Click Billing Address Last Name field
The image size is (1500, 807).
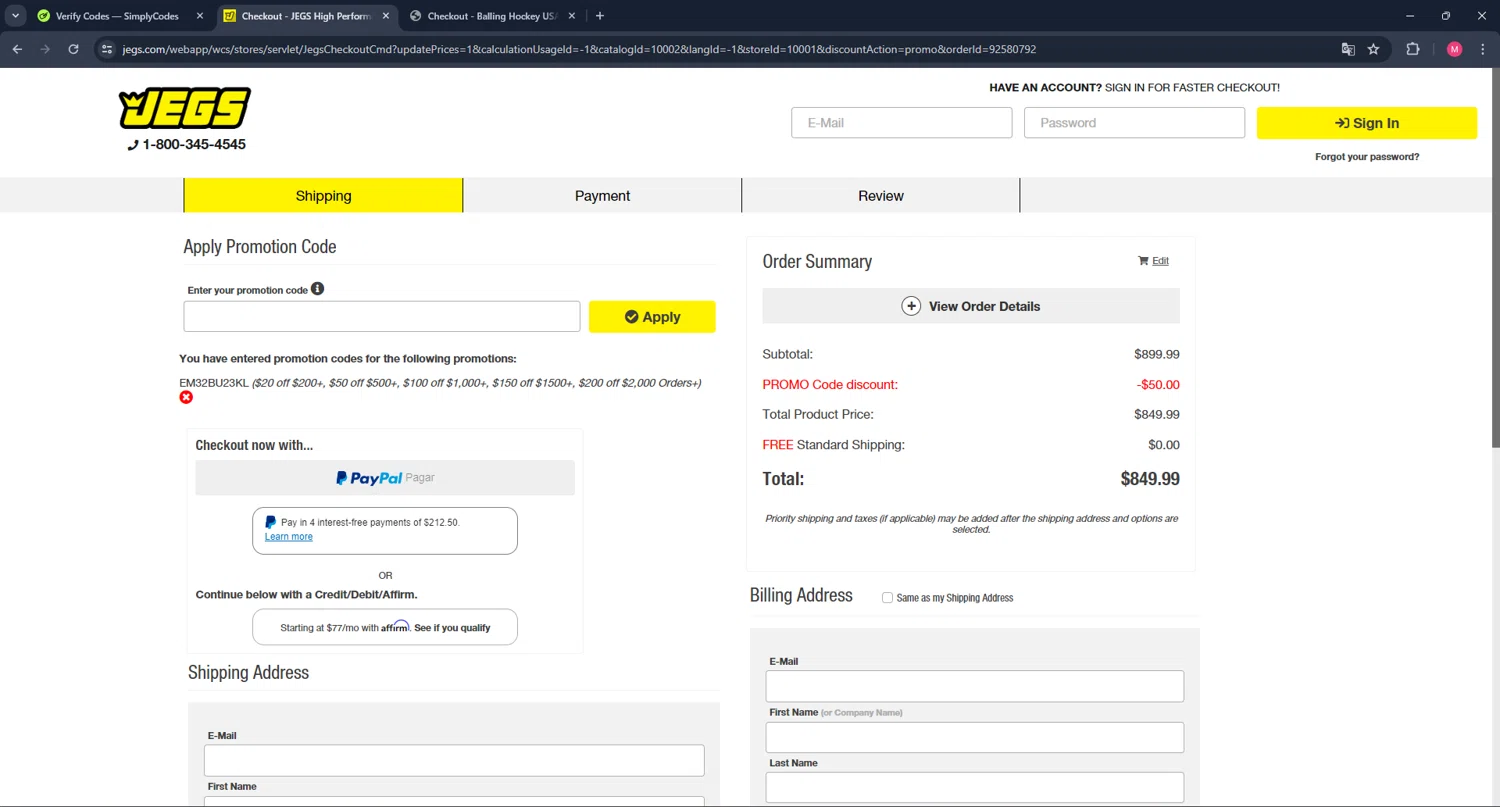coord(975,787)
